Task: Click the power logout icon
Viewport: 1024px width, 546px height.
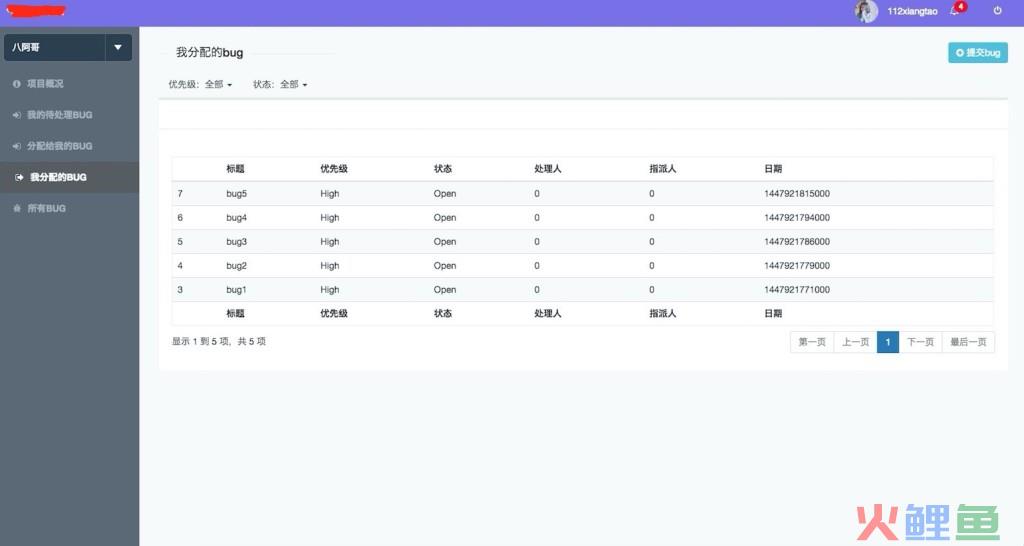Action: 997,10
